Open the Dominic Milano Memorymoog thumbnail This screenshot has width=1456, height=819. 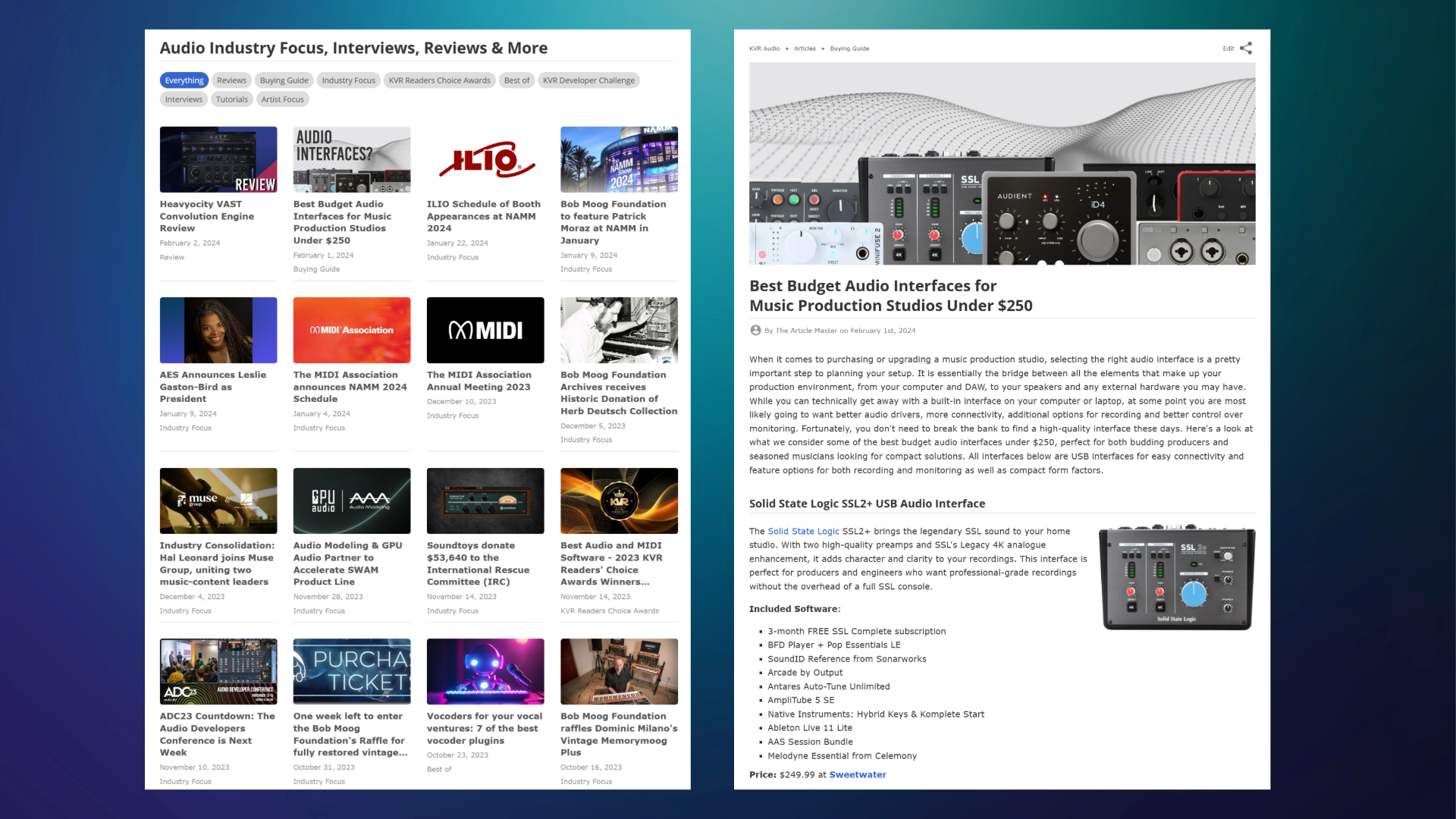pyautogui.click(x=619, y=671)
